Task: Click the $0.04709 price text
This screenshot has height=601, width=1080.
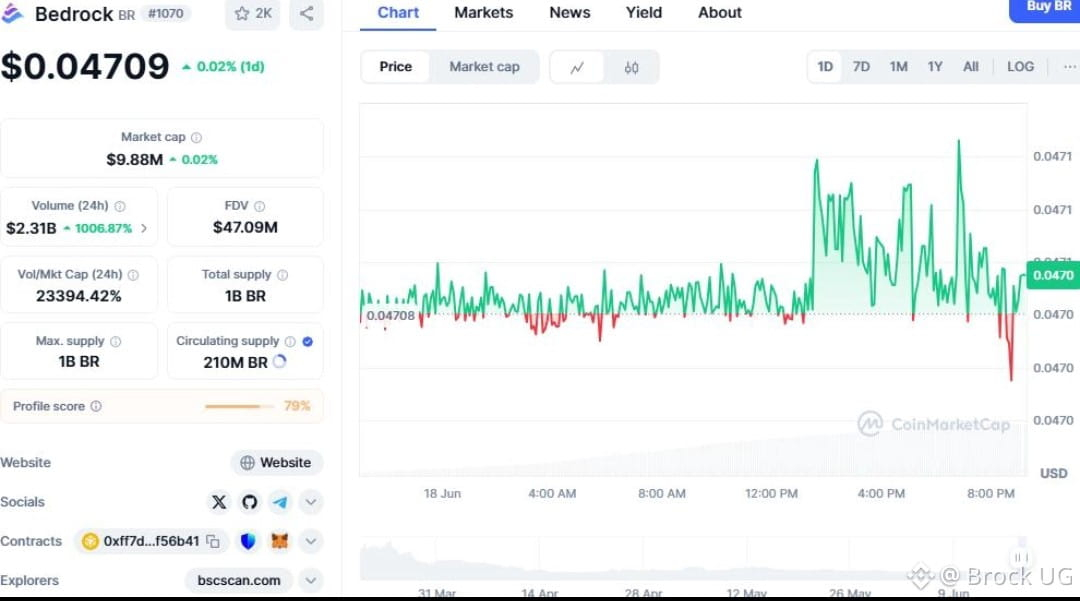Action: coord(85,66)
